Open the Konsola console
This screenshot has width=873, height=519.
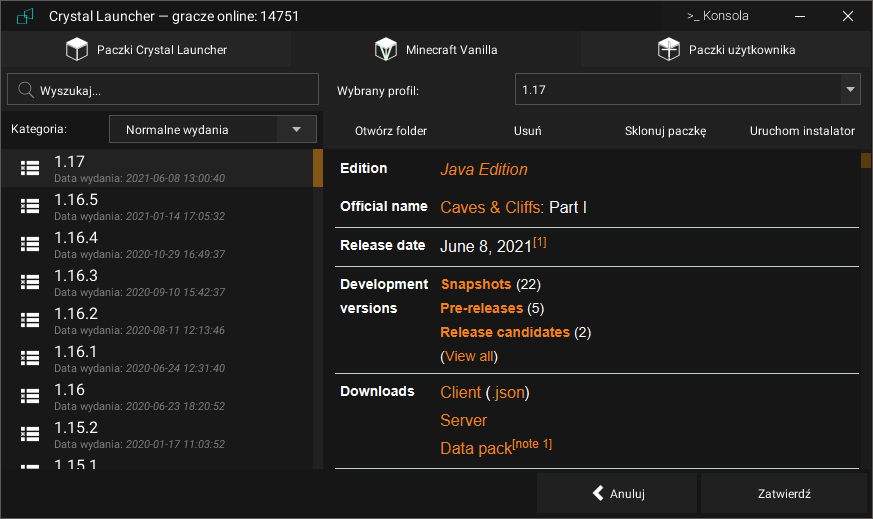717,16
